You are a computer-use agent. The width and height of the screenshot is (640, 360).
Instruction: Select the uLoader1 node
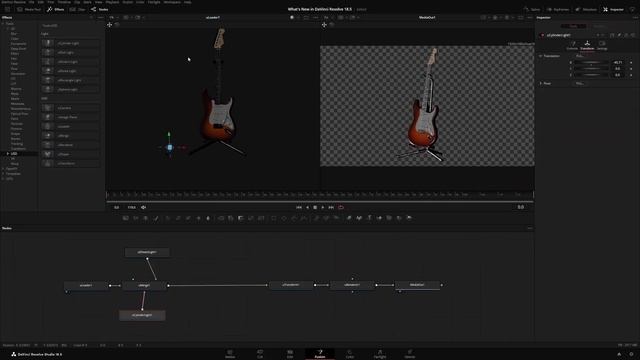[86, 285]
